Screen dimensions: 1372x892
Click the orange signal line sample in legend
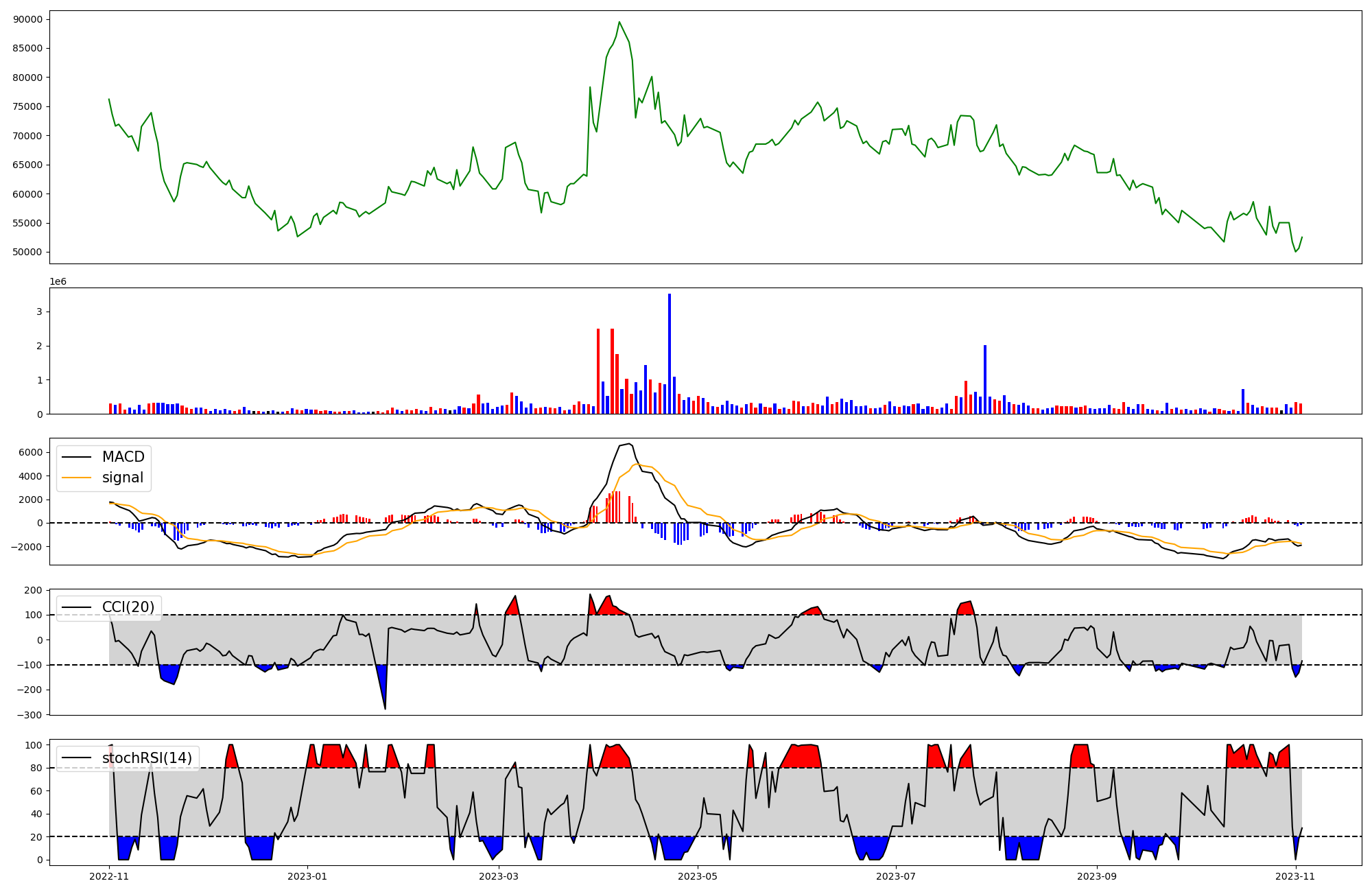76,478
